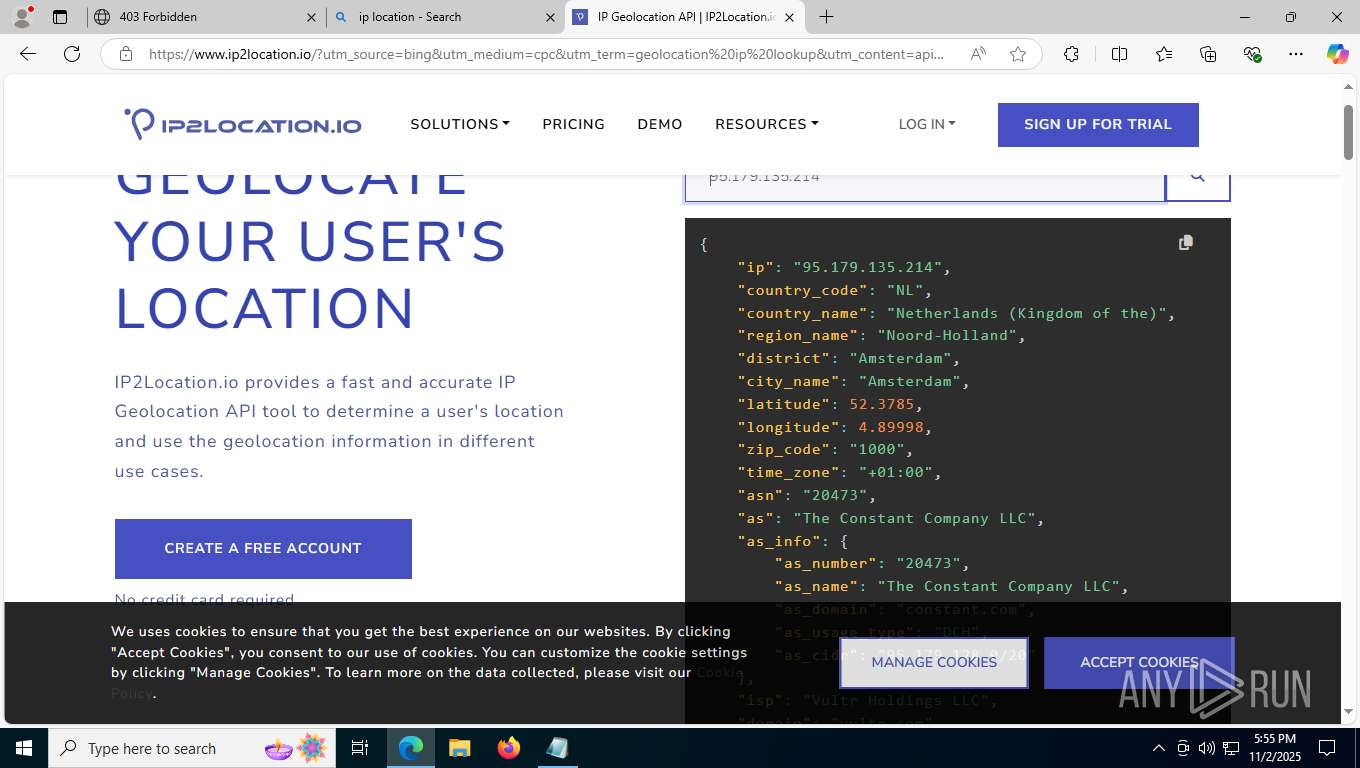Select the IP Geolocation API tab
Image resolution: width=1360 pixels, height=768 pixels.
click(x=685, y=17)
